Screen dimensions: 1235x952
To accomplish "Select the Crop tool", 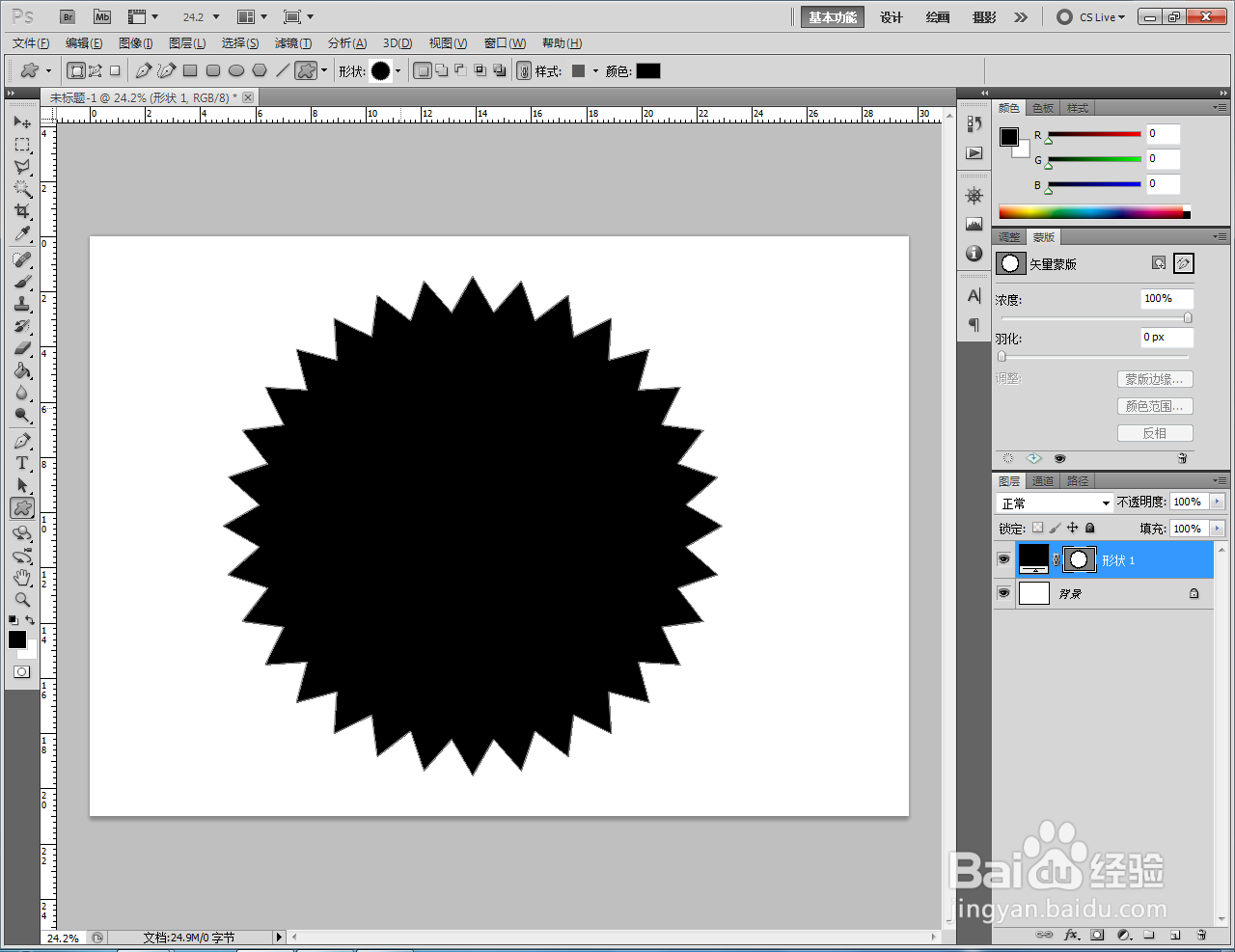I will coord(22,211).
